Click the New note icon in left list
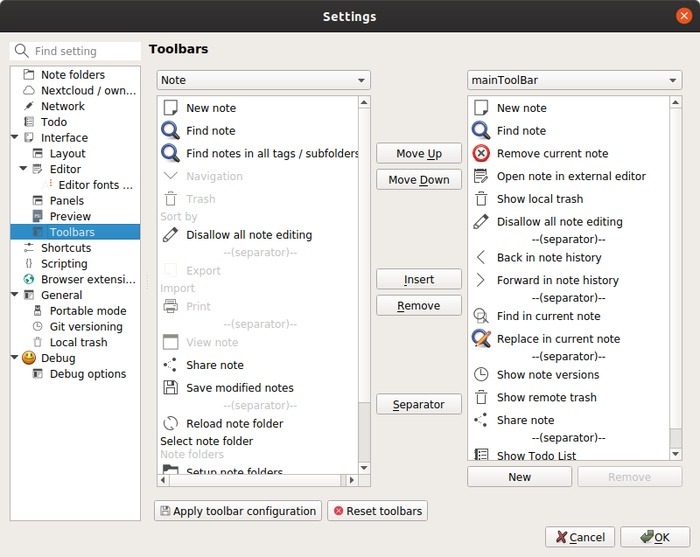Screen dimensions: 700x557 tap(170, 108)
